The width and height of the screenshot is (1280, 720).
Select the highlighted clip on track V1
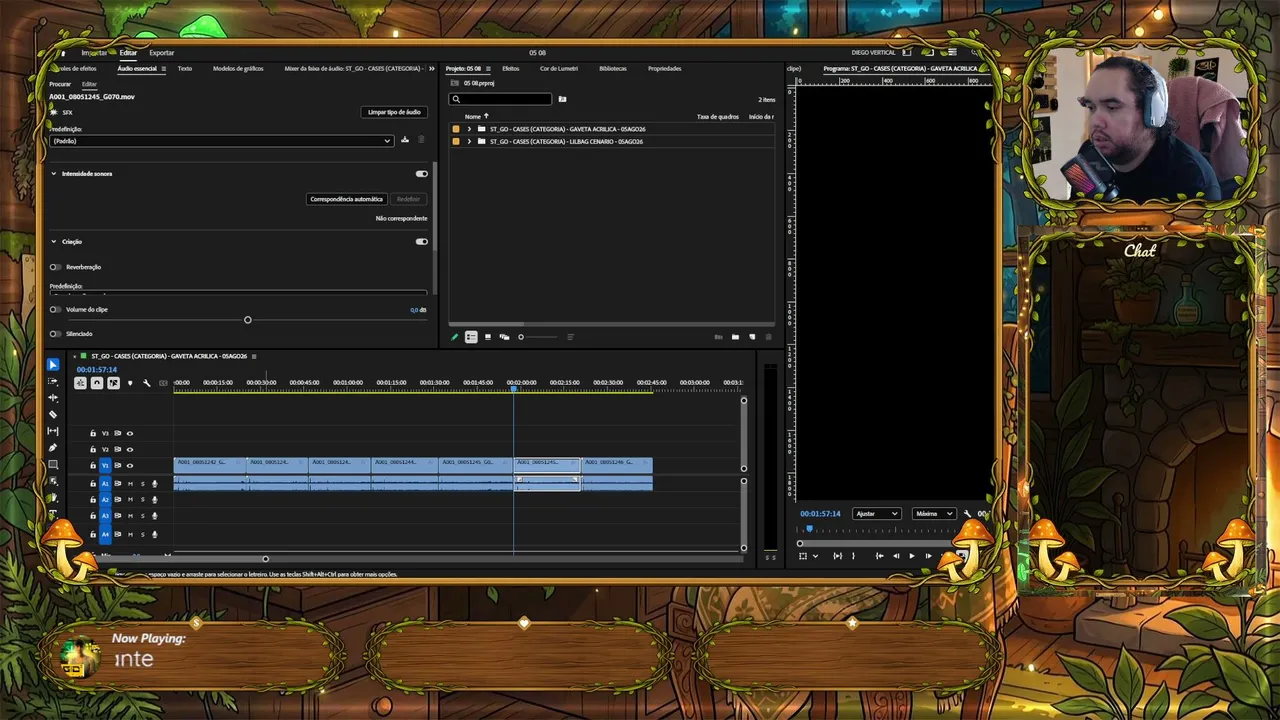tap(547, 463)
